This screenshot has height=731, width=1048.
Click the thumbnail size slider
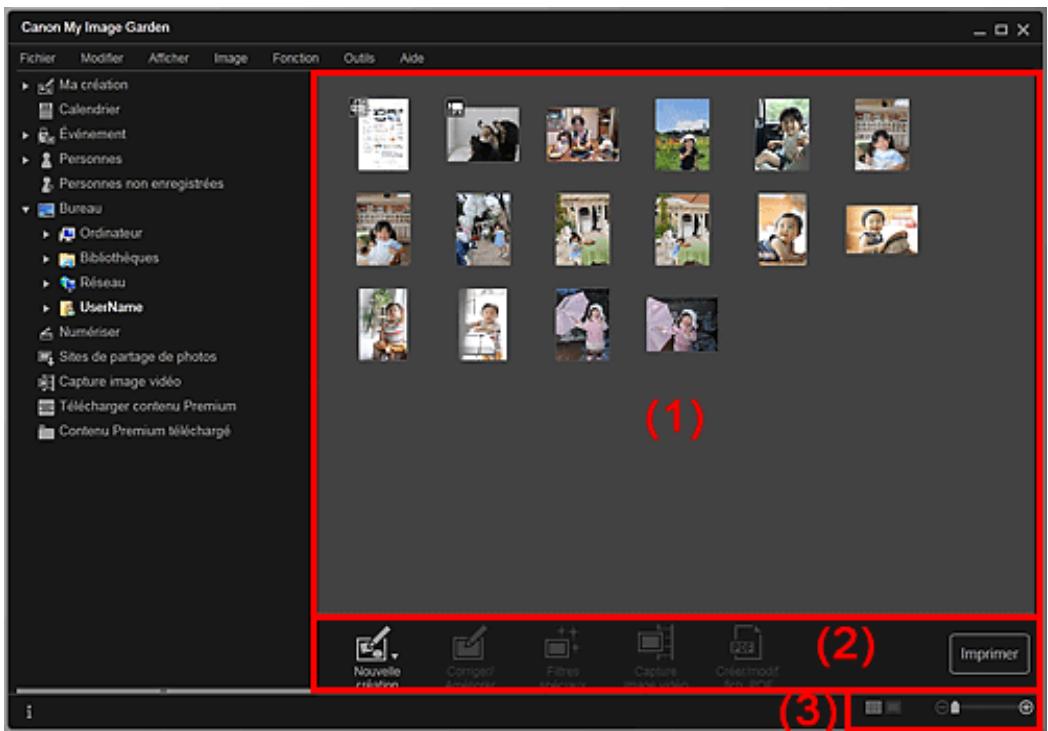985,708
